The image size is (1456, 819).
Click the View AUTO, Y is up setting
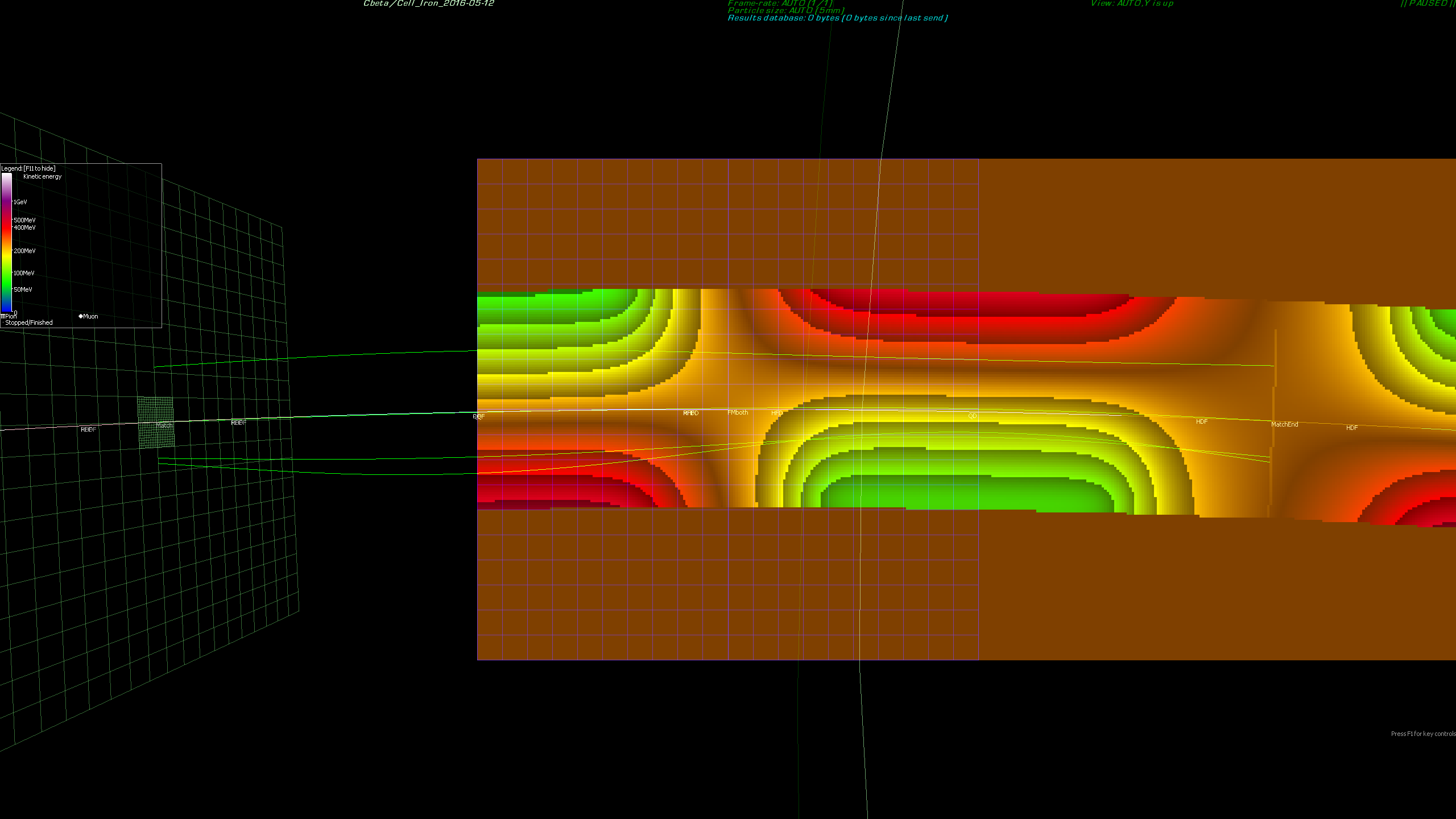point(1132,3)
